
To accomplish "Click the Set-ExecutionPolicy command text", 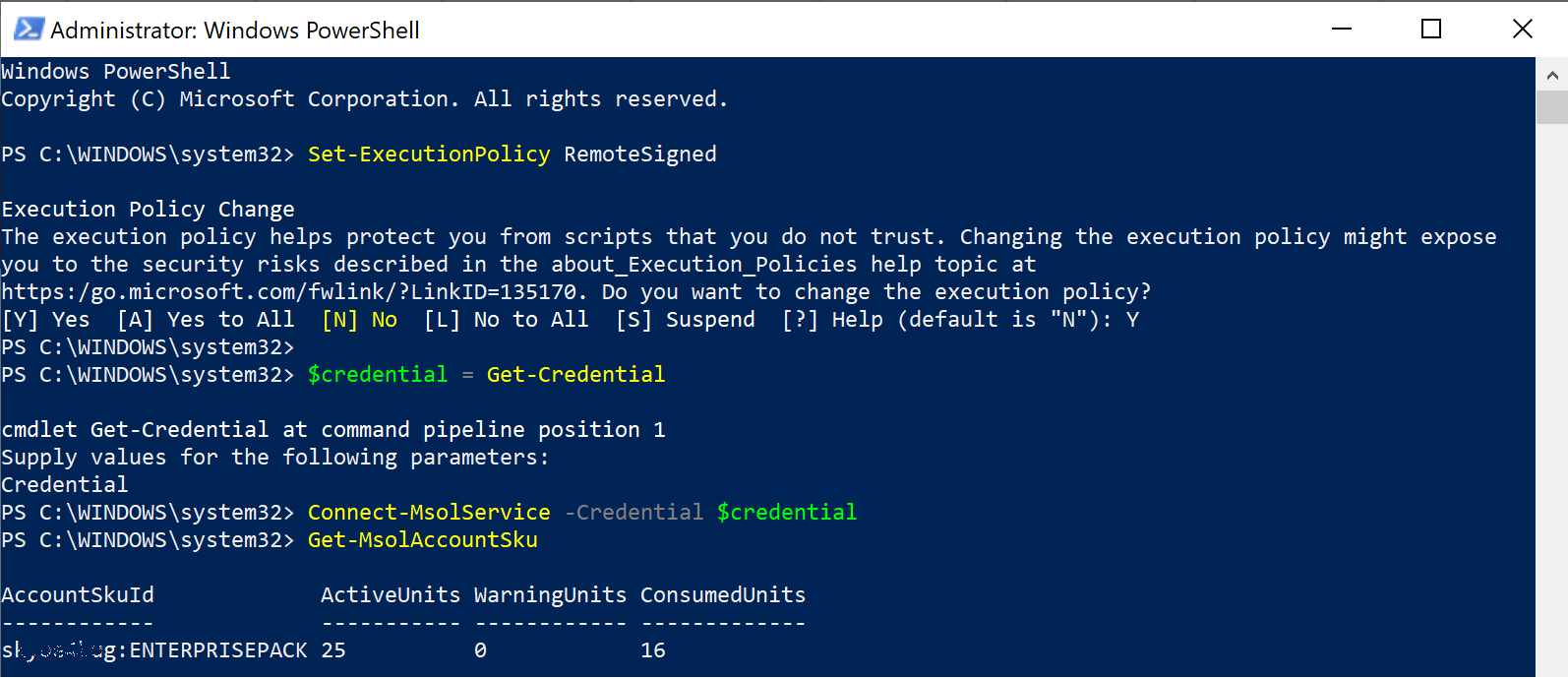I will pyautogui.click(x=429, y=154).
